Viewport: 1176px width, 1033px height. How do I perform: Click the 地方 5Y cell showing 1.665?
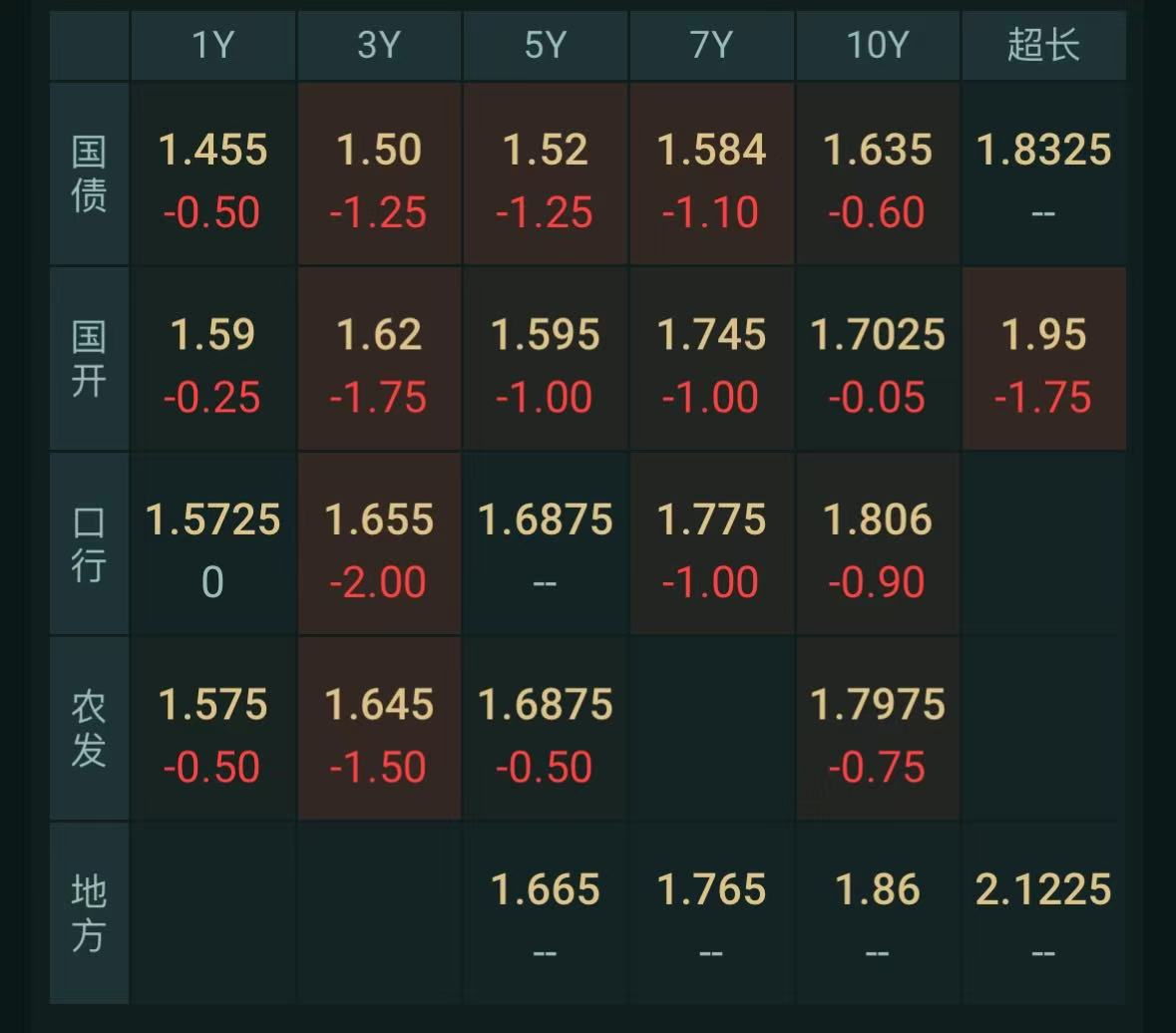546,913
